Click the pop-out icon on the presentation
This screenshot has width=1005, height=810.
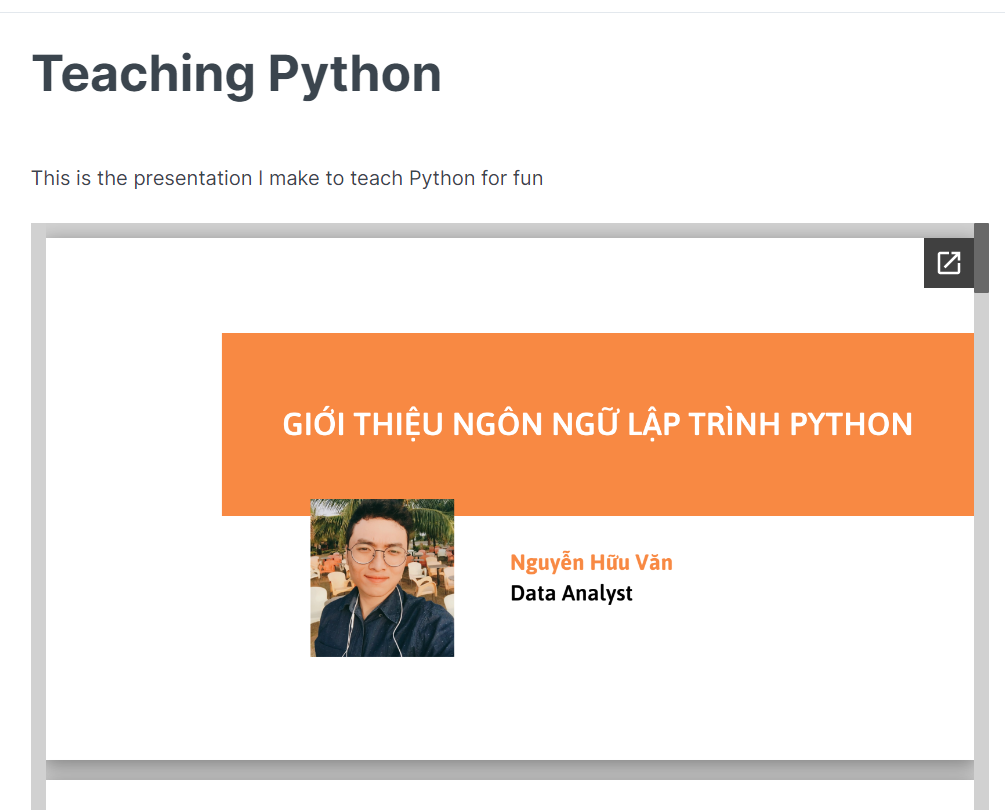[x=948, y=263]
